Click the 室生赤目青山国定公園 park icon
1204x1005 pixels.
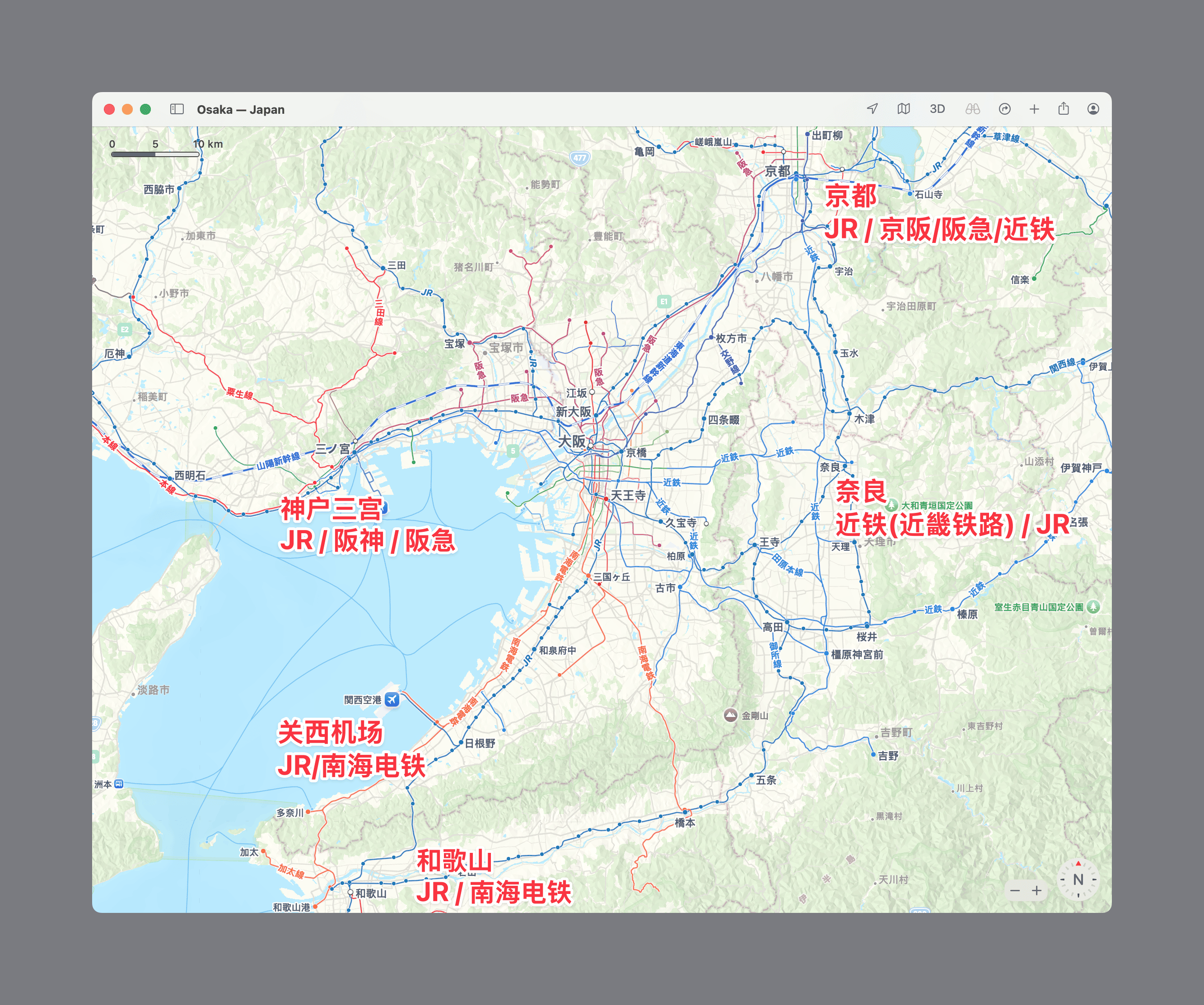1093,606
